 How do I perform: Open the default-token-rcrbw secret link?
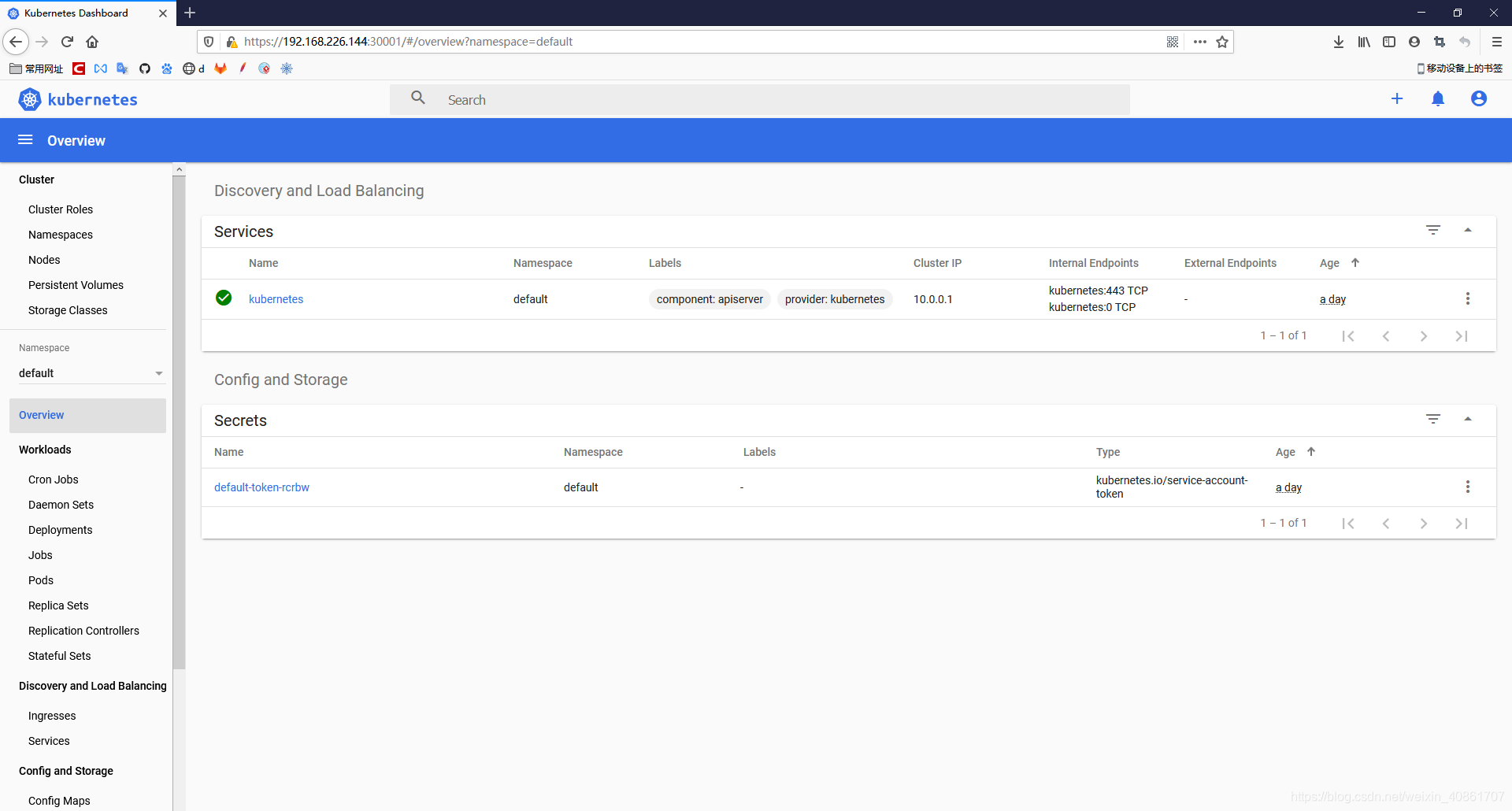point(261,487)
